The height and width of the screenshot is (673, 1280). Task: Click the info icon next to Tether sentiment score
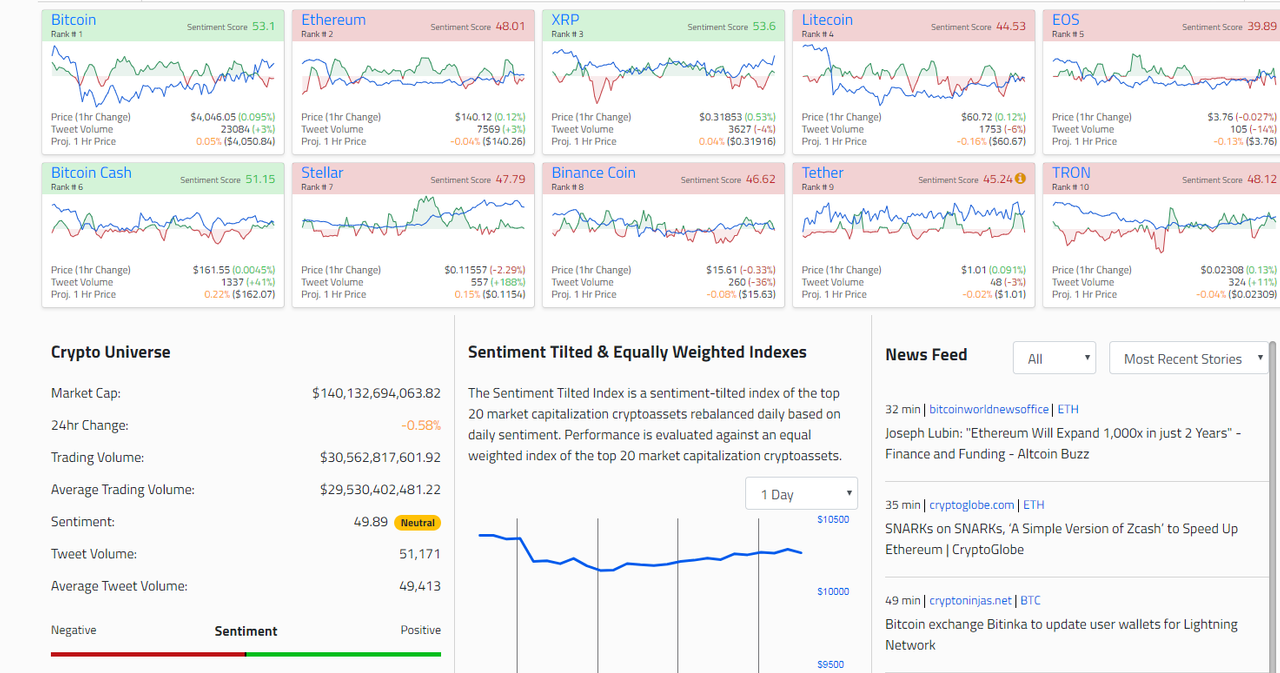pyautogui.click(x=1020, y=180)
